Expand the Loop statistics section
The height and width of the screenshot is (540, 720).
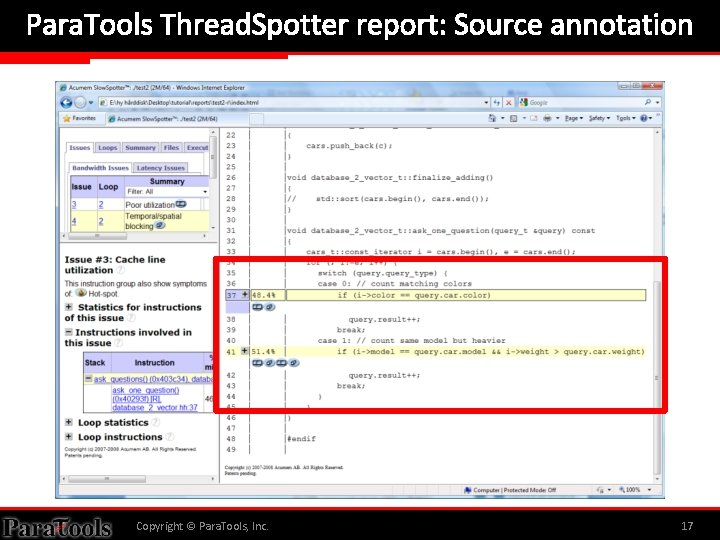(x=68, y=422)
